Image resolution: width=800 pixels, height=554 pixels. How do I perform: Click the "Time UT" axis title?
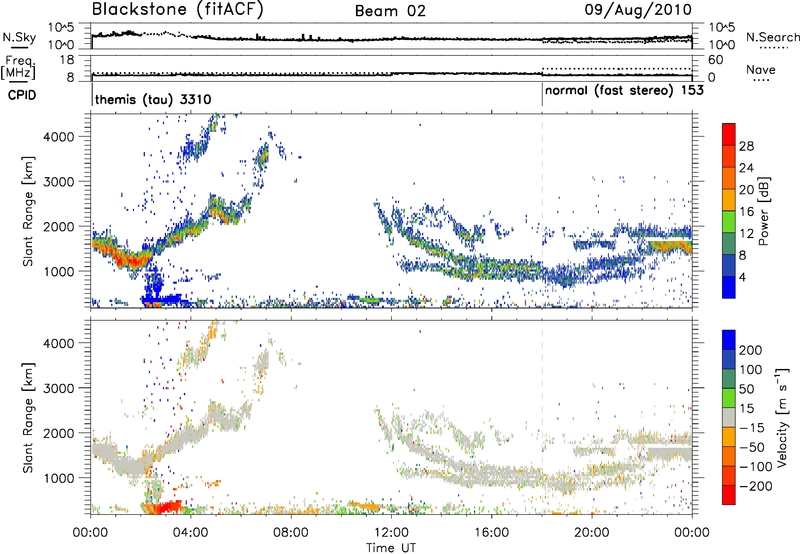(x=391, y=548)
